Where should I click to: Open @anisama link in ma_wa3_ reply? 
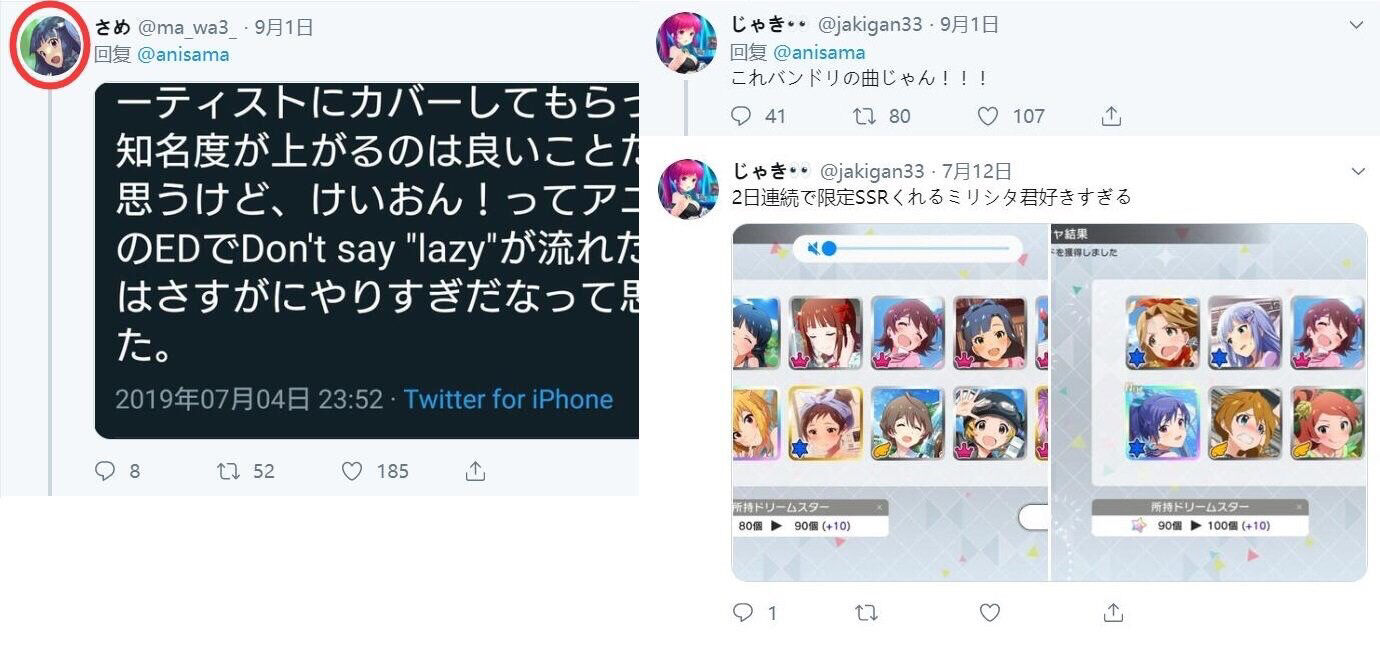(183, 55)
